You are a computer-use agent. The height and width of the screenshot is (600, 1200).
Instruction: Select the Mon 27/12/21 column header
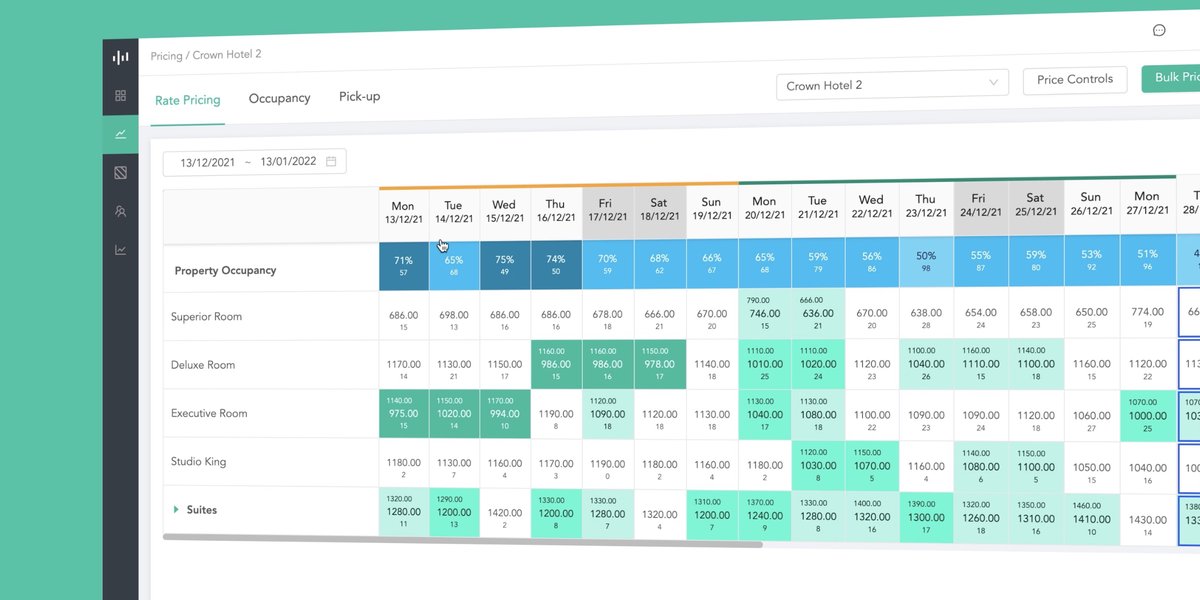pos(1147,204)
